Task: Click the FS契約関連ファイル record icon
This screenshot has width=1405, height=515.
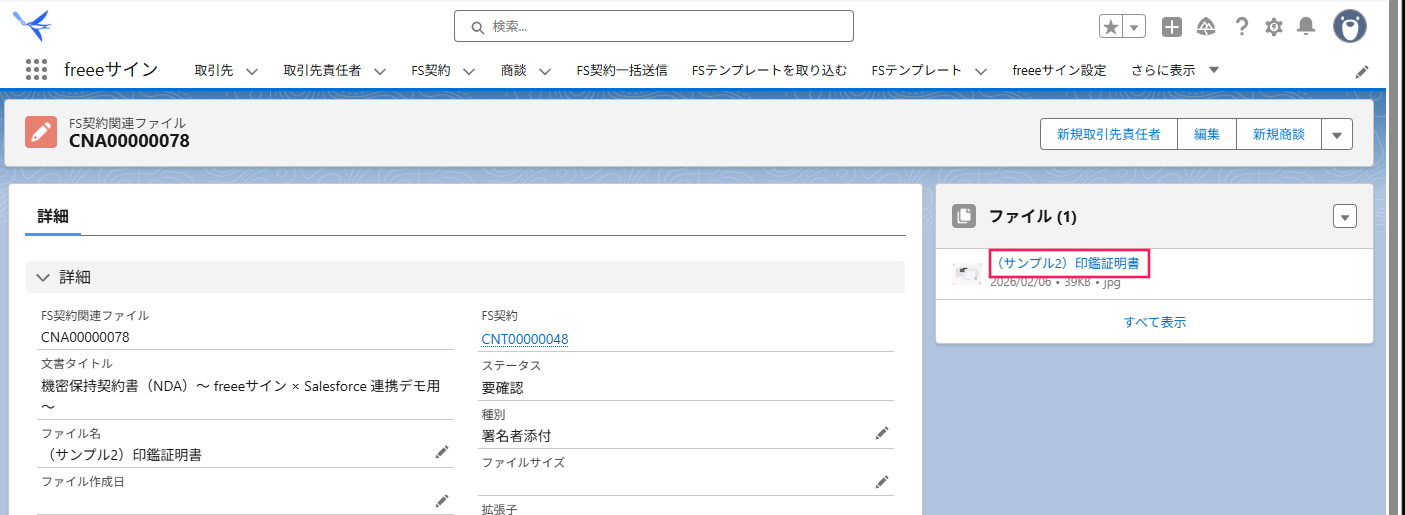Action: click(x=41, y=132)
